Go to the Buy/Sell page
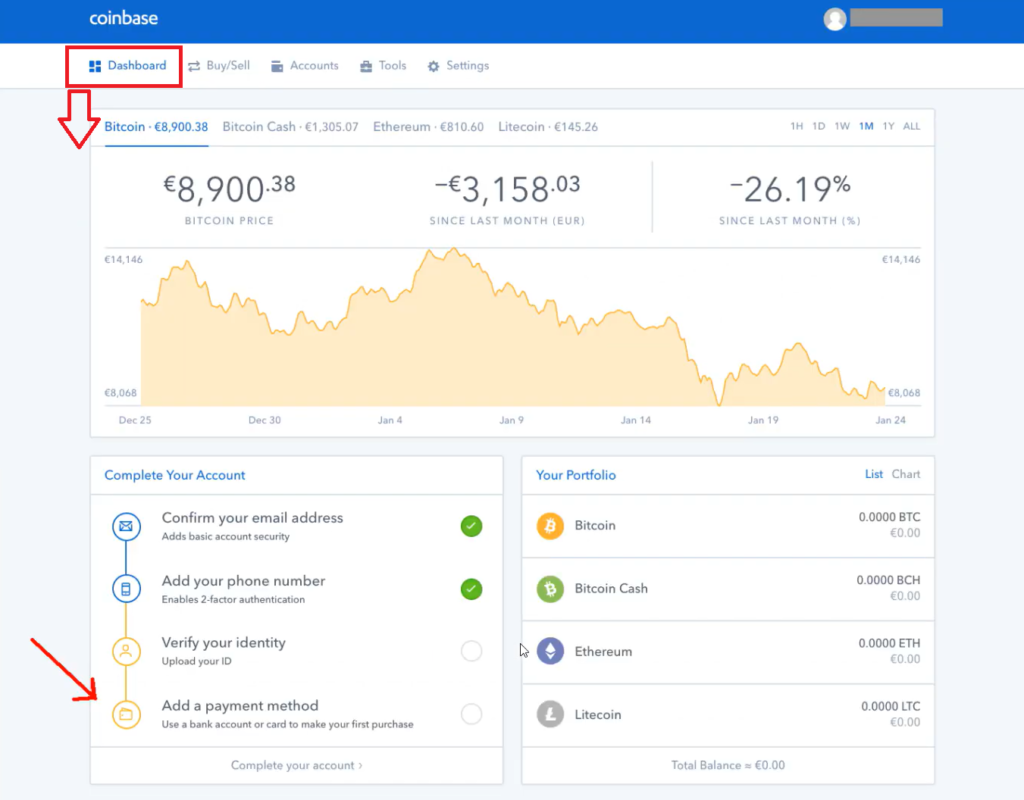The image size is (1024, 800). [x=219, y=66]
